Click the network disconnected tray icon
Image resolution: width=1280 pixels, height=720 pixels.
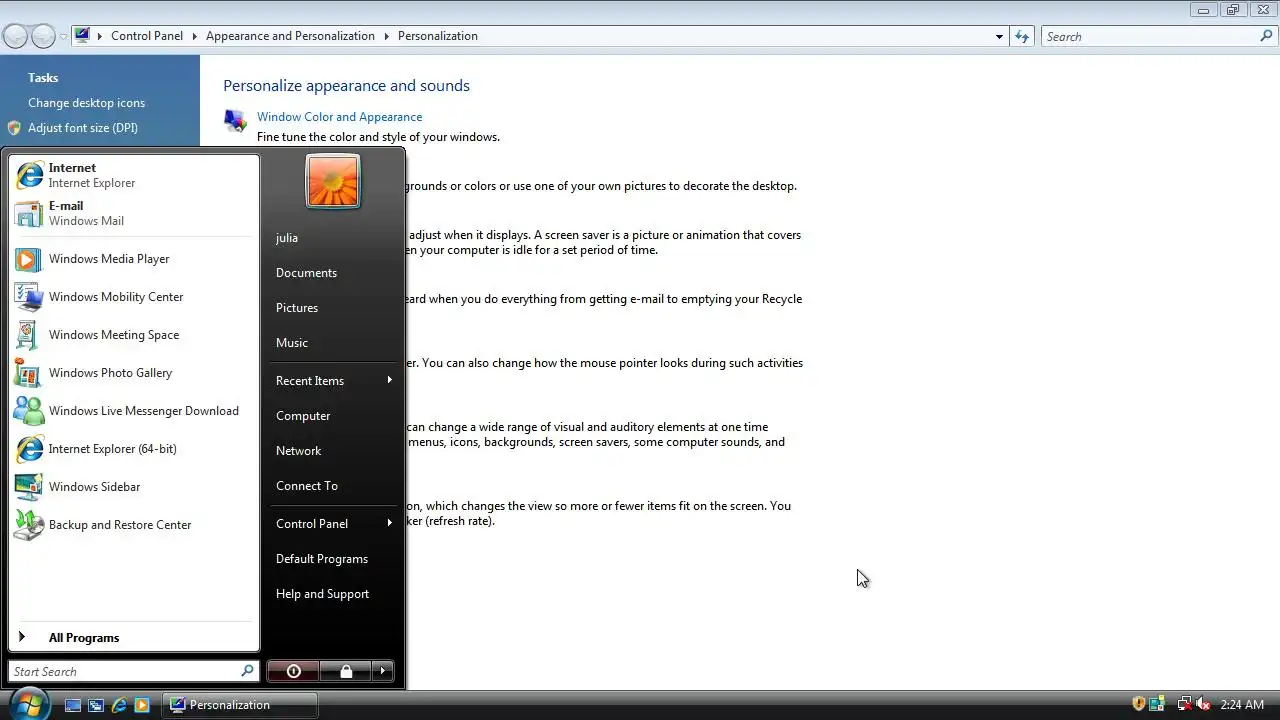[x=1184, y=704]
